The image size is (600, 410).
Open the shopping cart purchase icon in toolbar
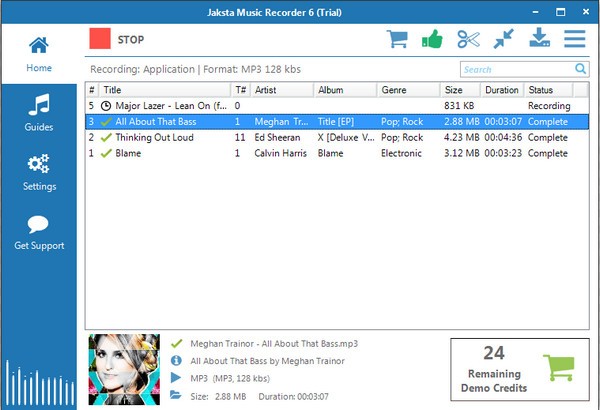point(397,39)
